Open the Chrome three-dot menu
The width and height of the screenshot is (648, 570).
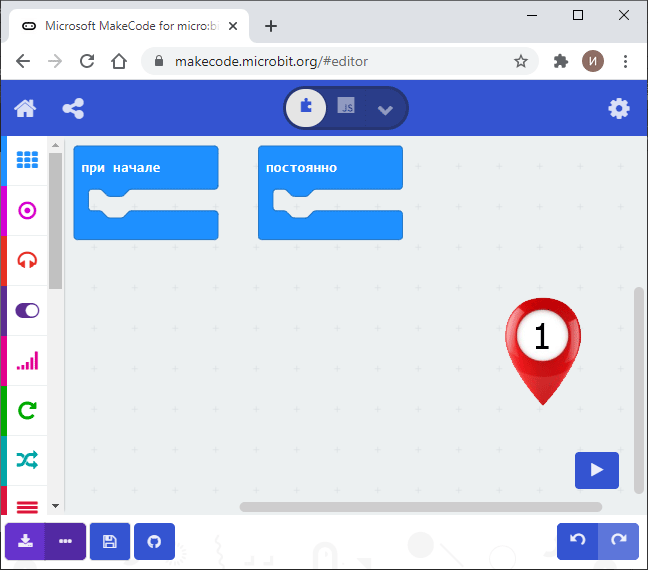point(625,61)
